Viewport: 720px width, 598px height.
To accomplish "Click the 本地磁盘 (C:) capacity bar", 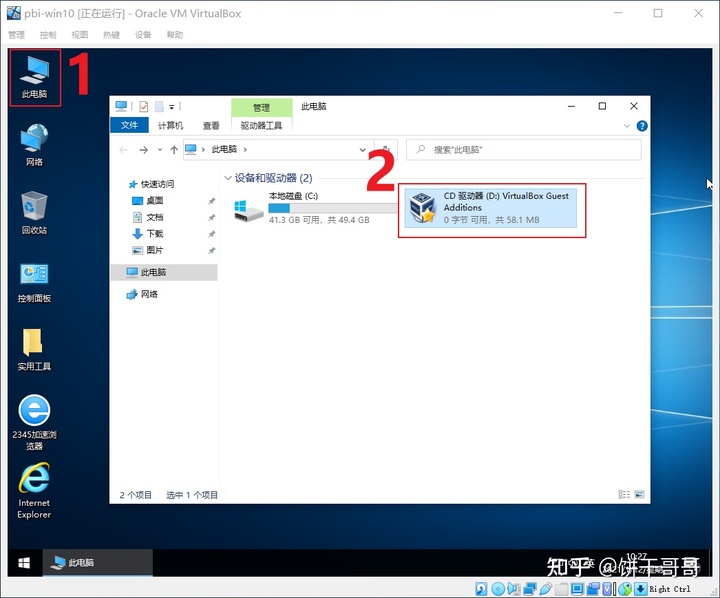I will 332,208.
